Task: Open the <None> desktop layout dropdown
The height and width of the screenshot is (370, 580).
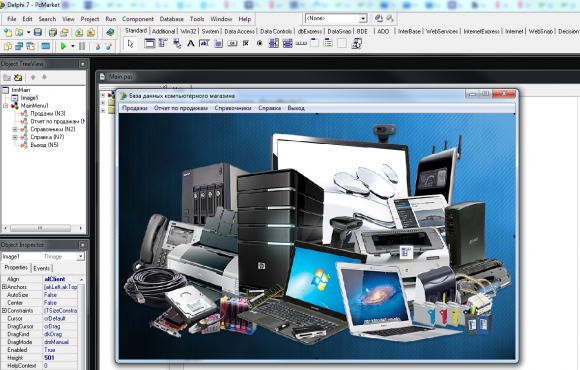Action: pos(362,18)
